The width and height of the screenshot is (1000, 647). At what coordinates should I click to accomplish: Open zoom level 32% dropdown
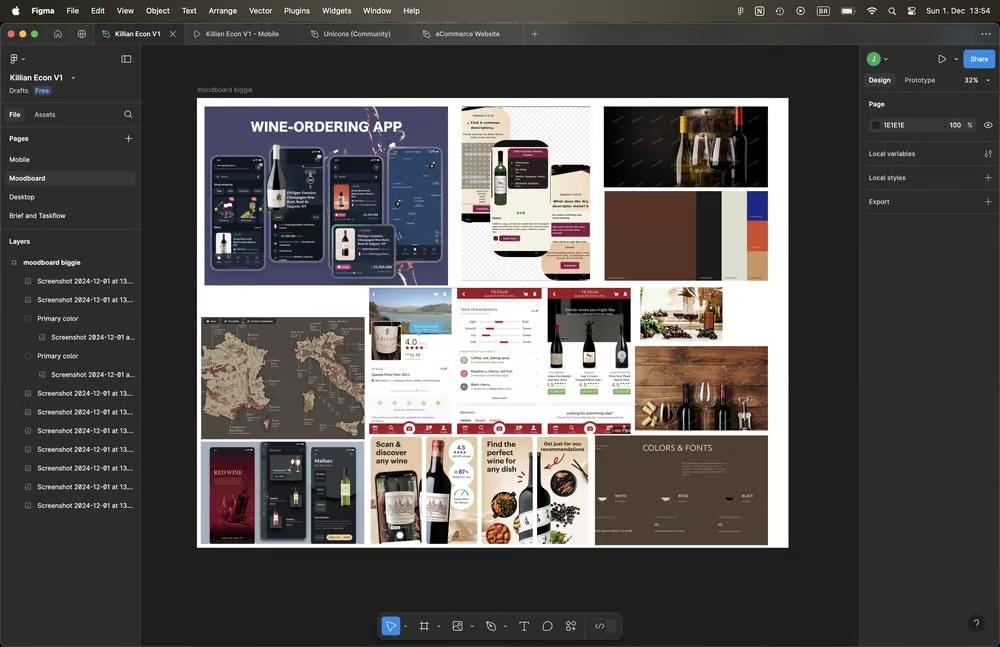[x=977, y=80]
